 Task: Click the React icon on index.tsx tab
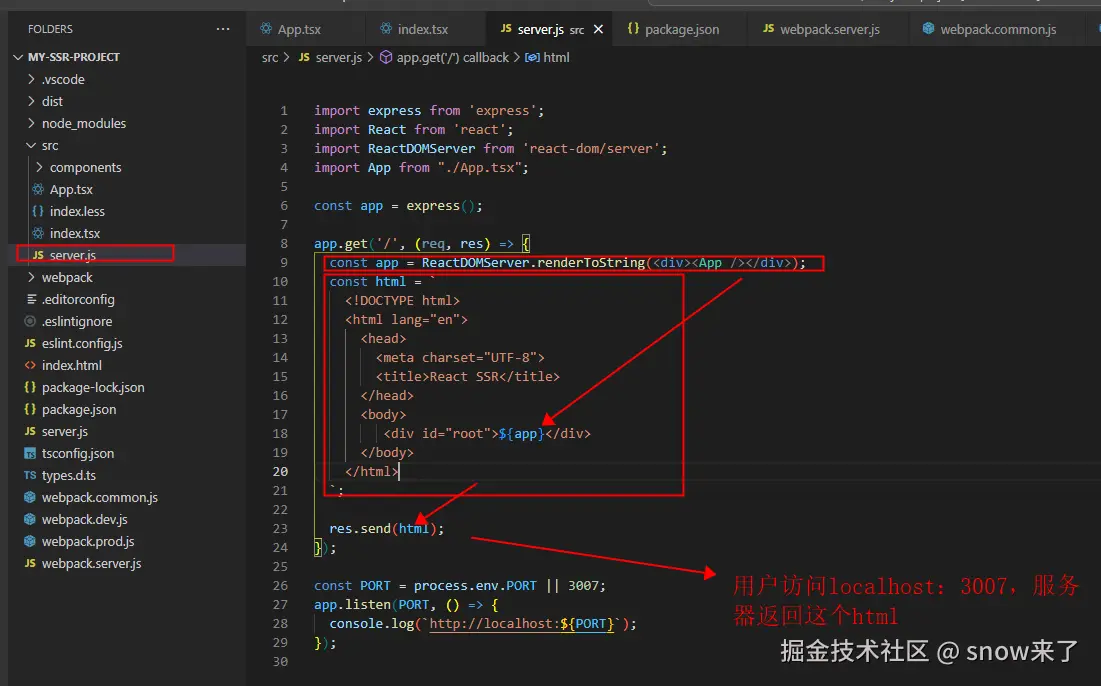385,29
